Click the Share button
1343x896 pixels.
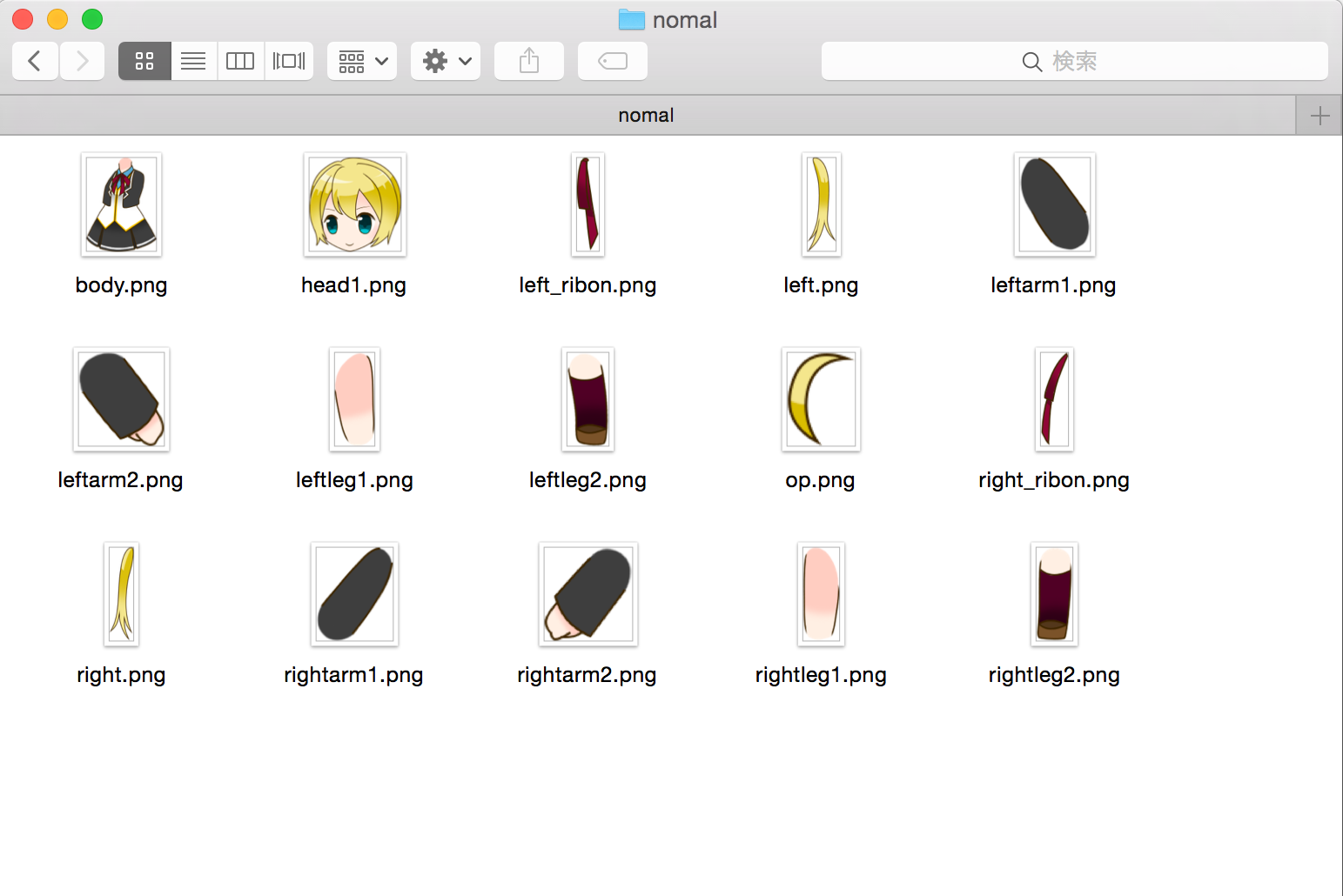pyautogui.click(x=529, y=61)
